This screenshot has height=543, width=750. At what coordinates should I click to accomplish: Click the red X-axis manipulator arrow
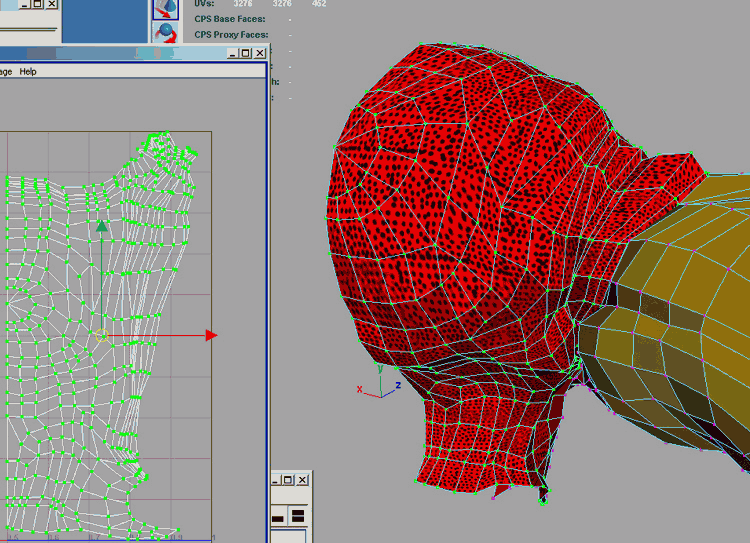point(211,335)
